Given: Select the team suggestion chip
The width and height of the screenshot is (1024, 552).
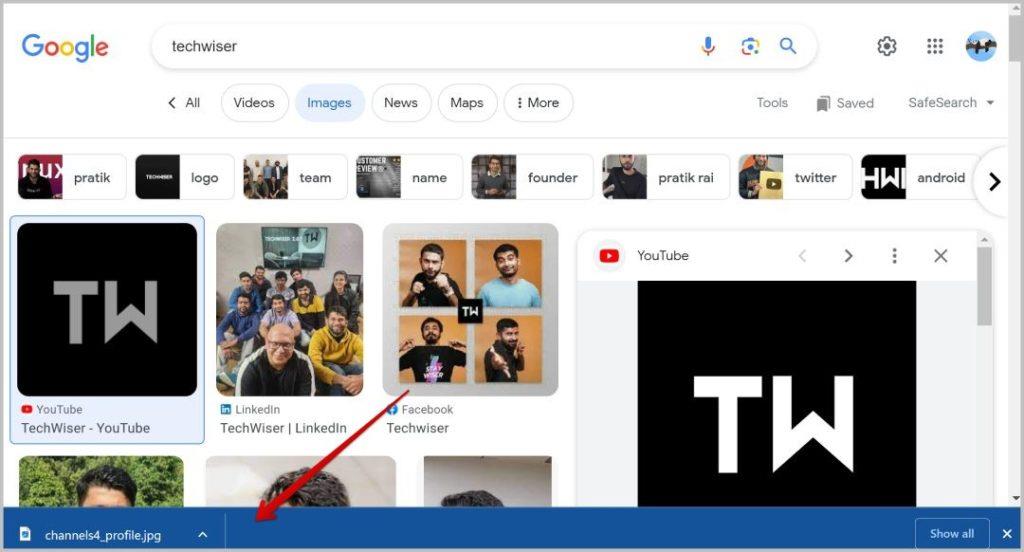Looking at the screenshot, I should [x=295, y=177].
